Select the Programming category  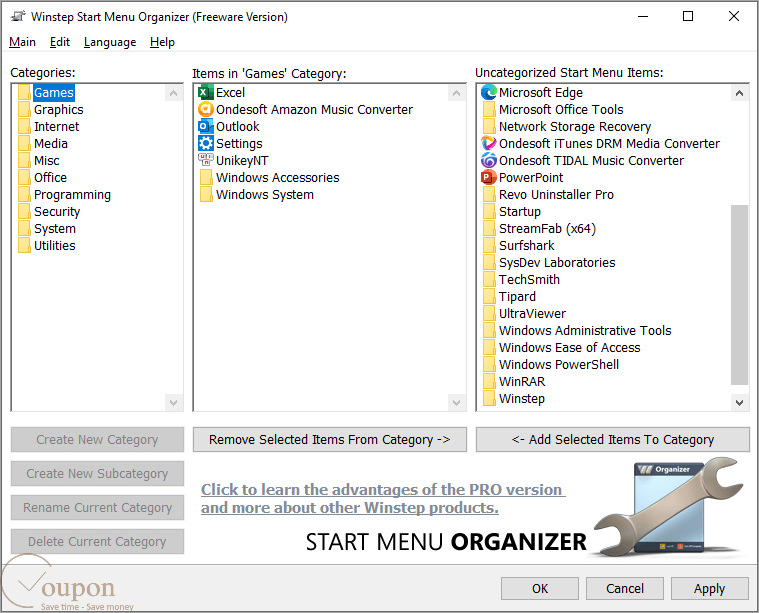(72, 195)
